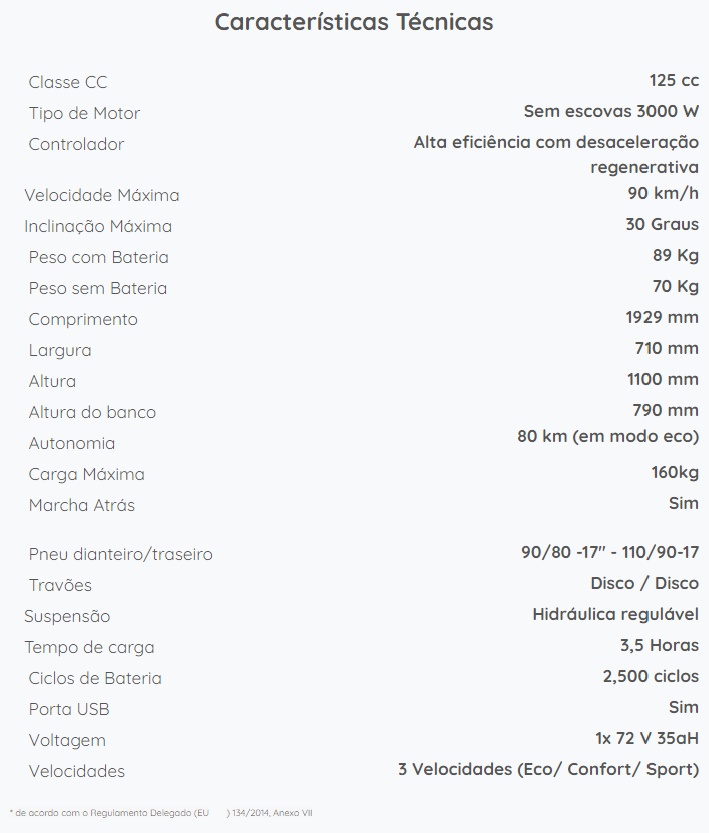Click the 1x 72 V 35aH value
Image resolution: width=709 pixels, height=833 pixels.
(x=647, y=738)
